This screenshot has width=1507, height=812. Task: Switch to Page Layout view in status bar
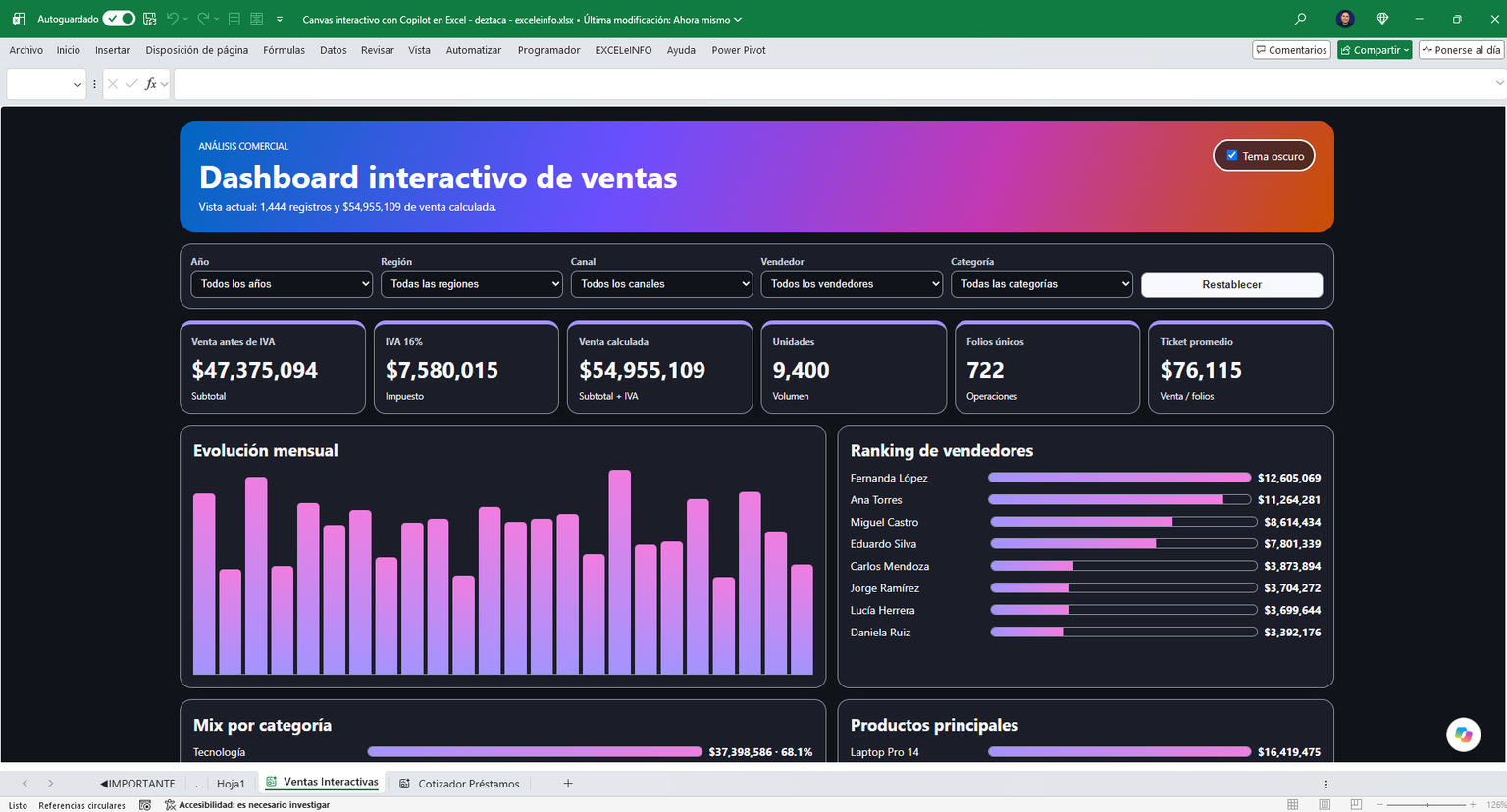(1325, 805)
